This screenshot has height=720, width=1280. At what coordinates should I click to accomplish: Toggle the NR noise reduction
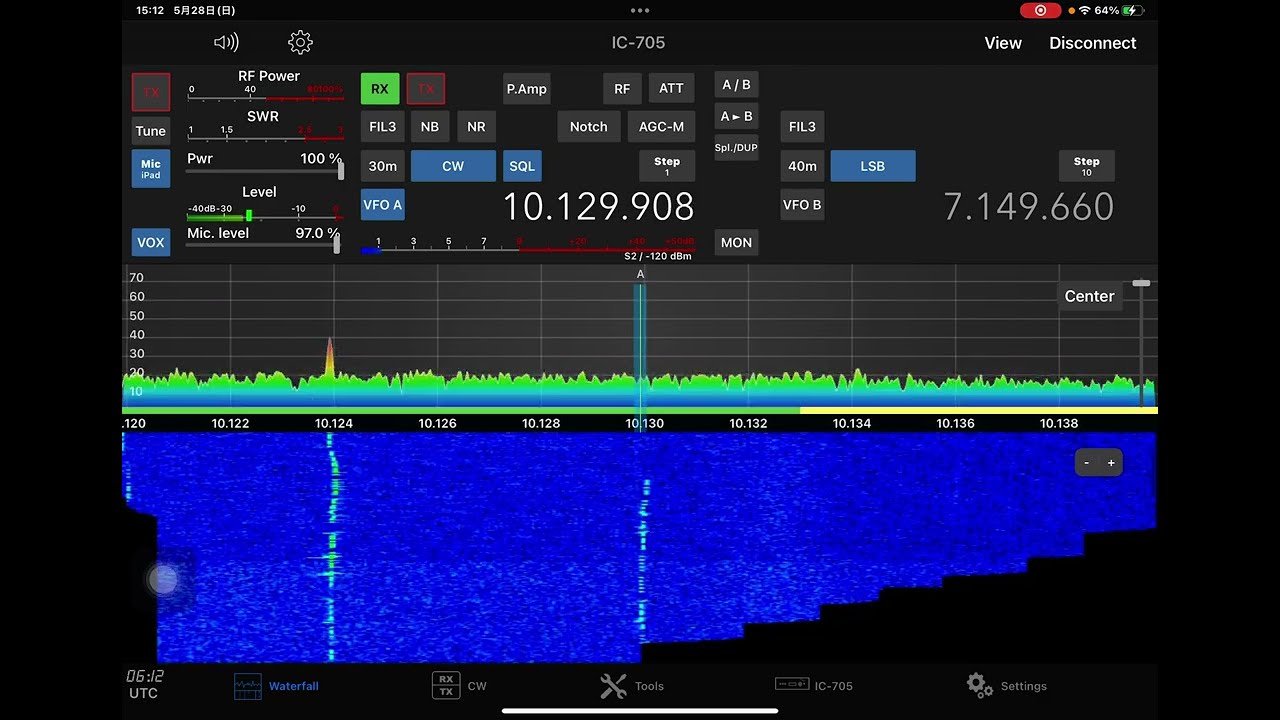pos(476,127)
